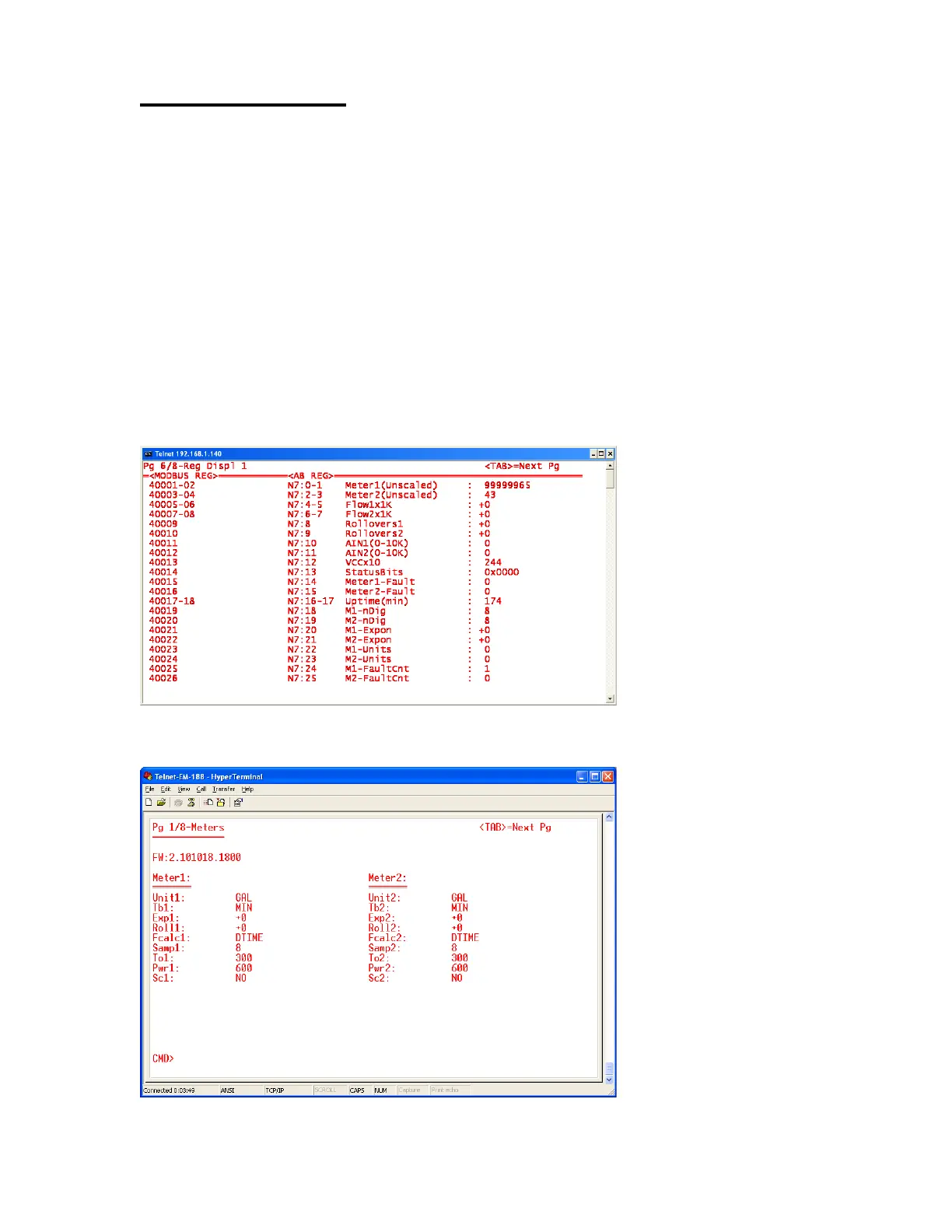Click the 'Pg 1/8-Meters' heading text
952x1232 pixels.
point(188,828)
